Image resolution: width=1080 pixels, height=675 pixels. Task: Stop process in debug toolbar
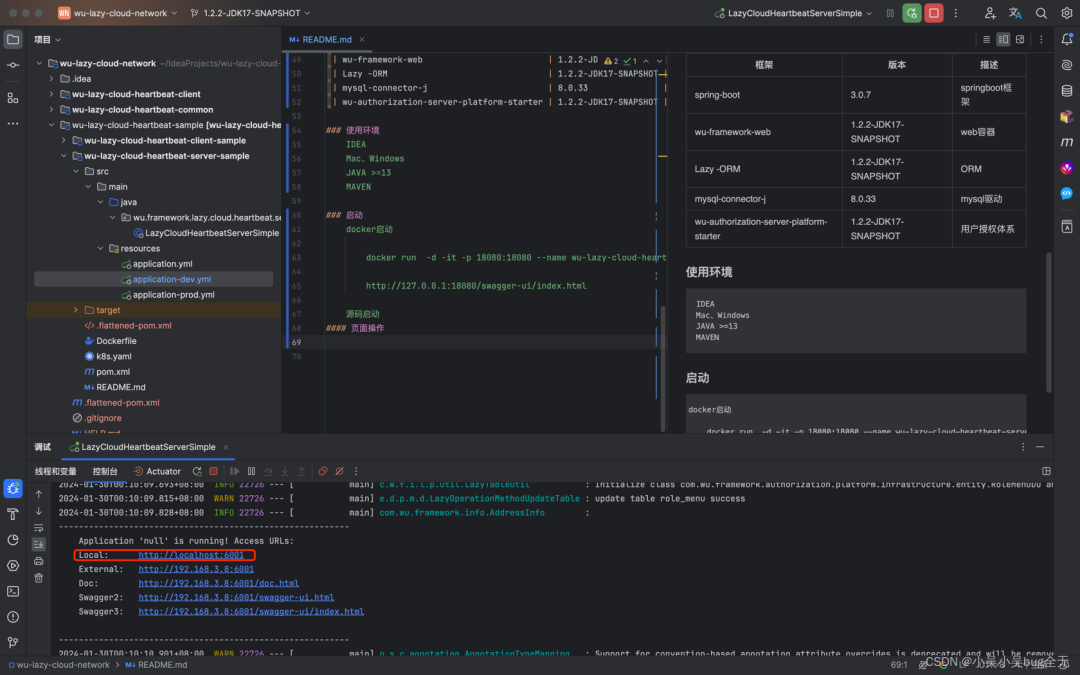click(x=214, y=471)
